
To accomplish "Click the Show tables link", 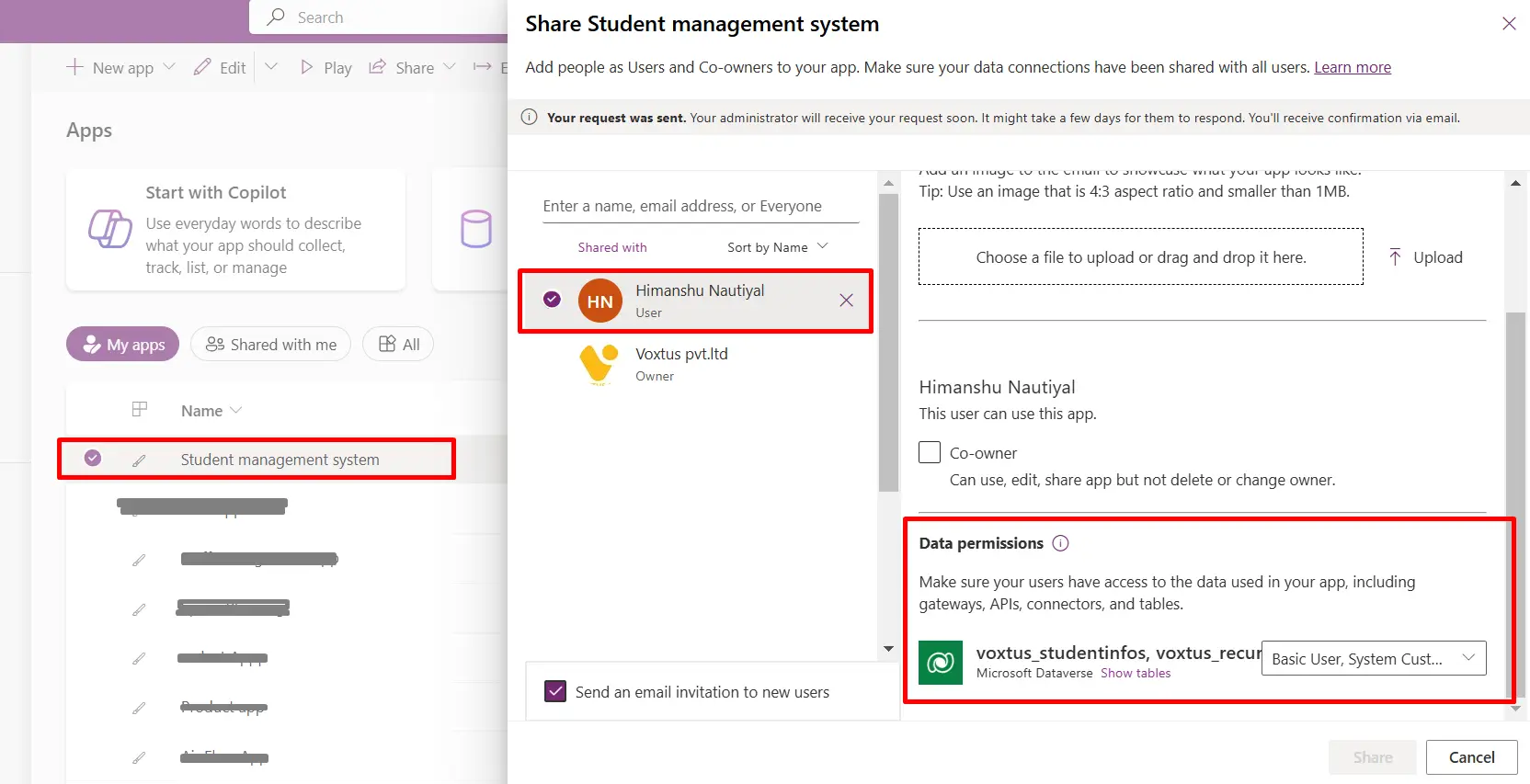I will click(1136, 673).
